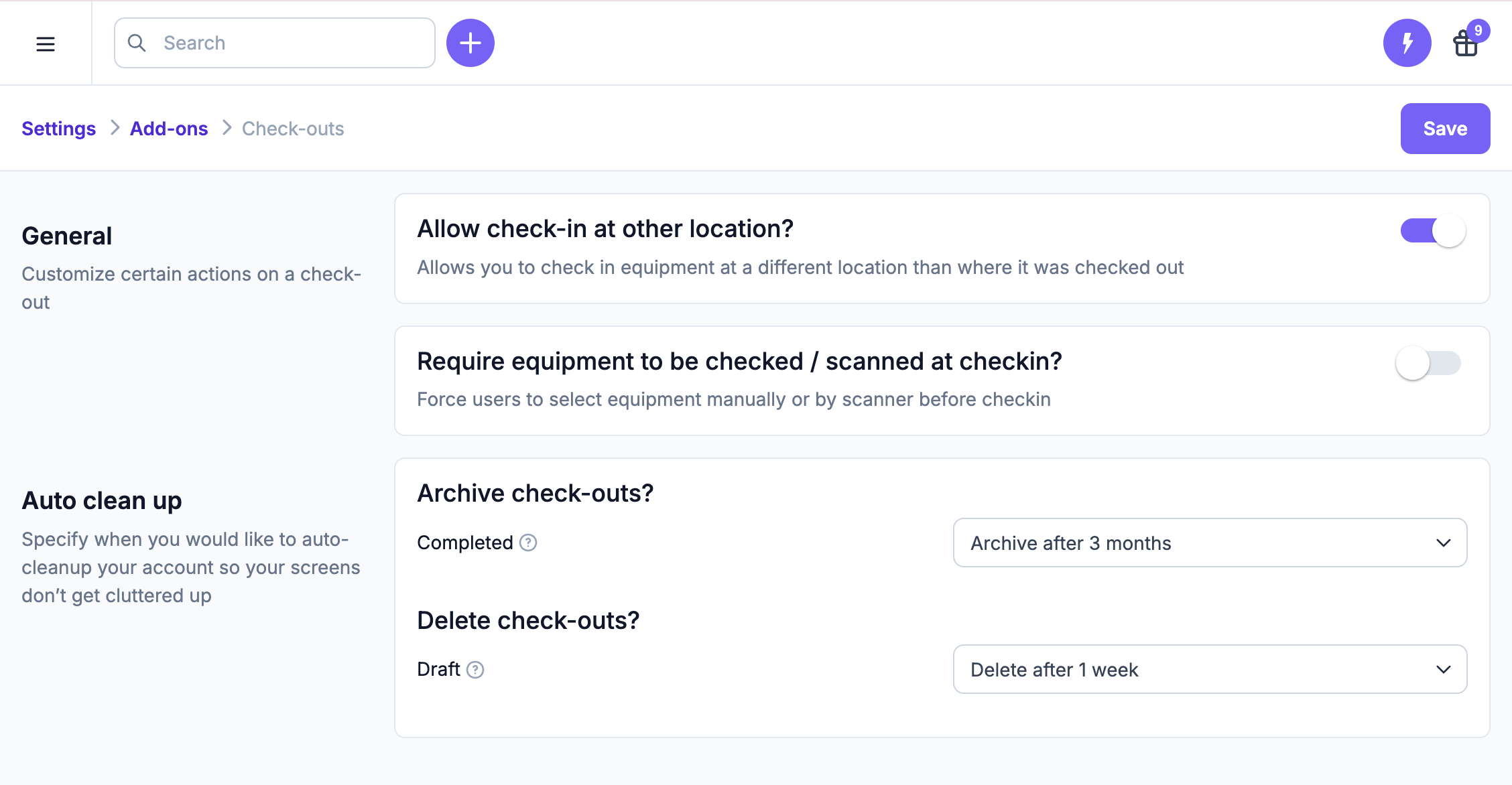Viewport: 1512px width, 785px height.
Task: Expand the Draft delete chevron arrow
Action: tap(1444, 669)
